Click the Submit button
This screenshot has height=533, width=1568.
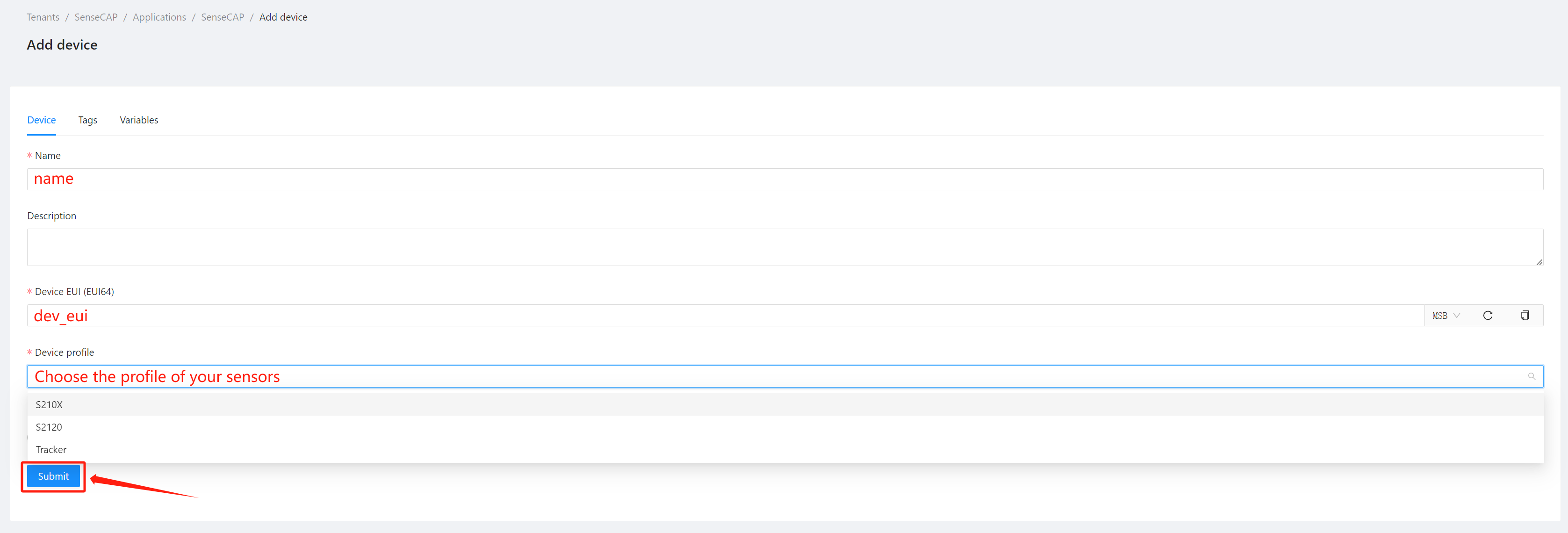pyautogui.click(x=54, y=476)
